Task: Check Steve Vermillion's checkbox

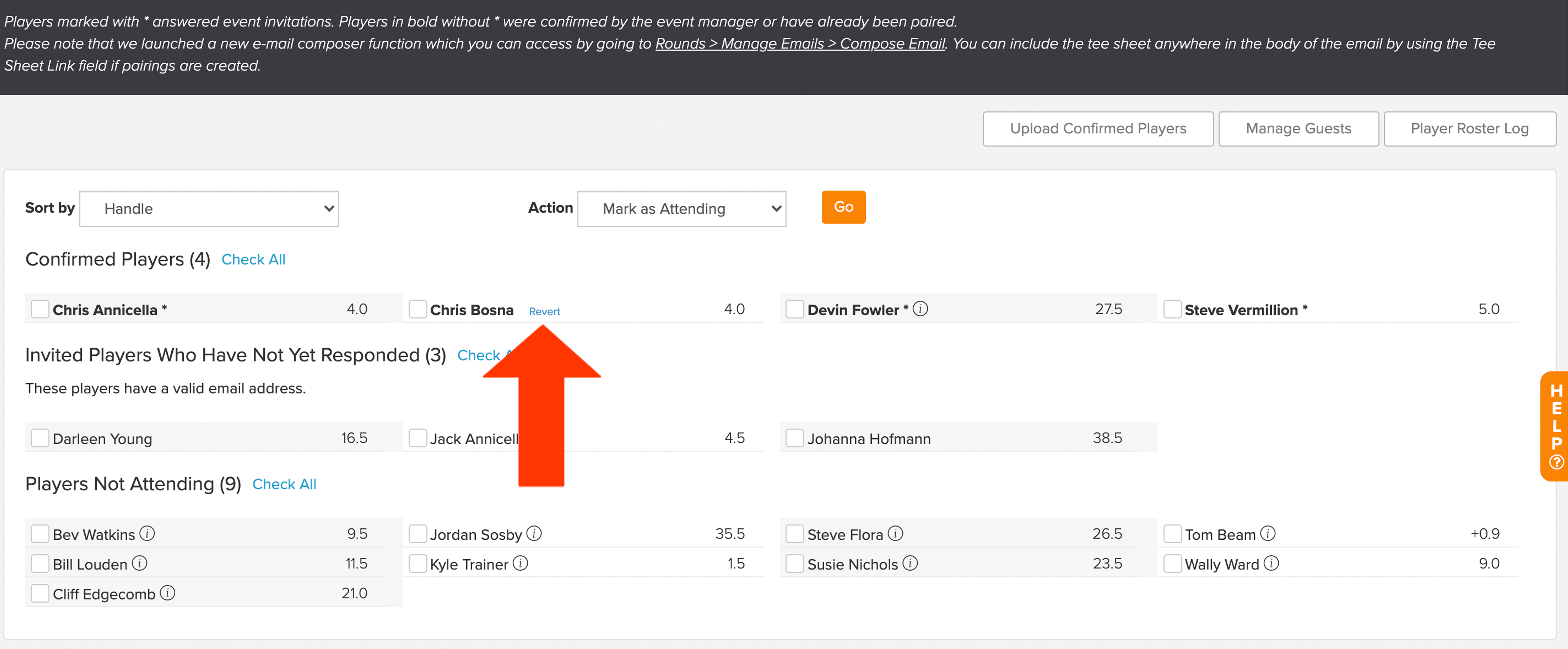Action: (x=1172, y=309)
